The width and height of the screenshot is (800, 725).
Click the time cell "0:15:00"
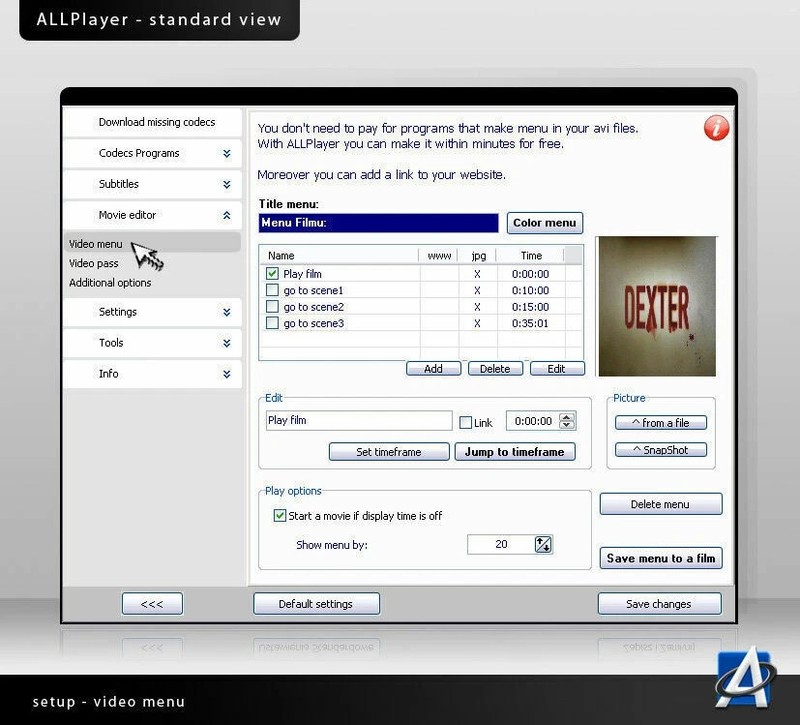point(531,307)
